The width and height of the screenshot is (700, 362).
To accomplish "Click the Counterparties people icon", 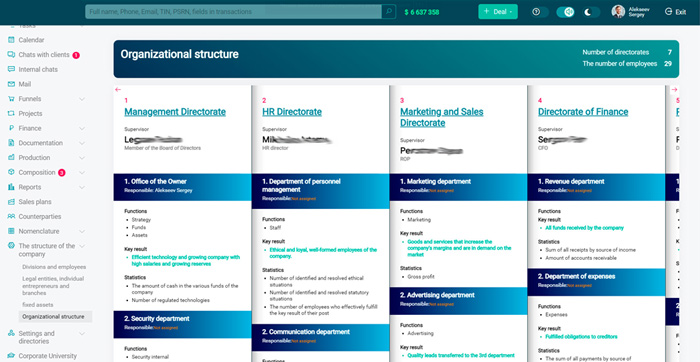I will coord(11,217).
